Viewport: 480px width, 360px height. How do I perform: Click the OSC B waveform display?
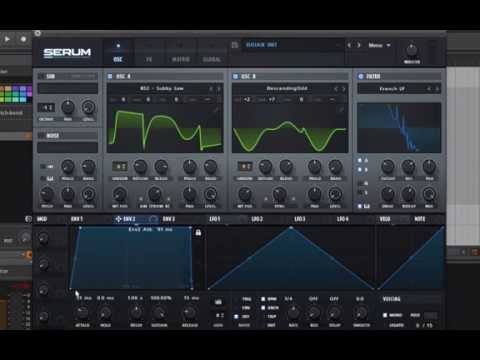point(290,128)
